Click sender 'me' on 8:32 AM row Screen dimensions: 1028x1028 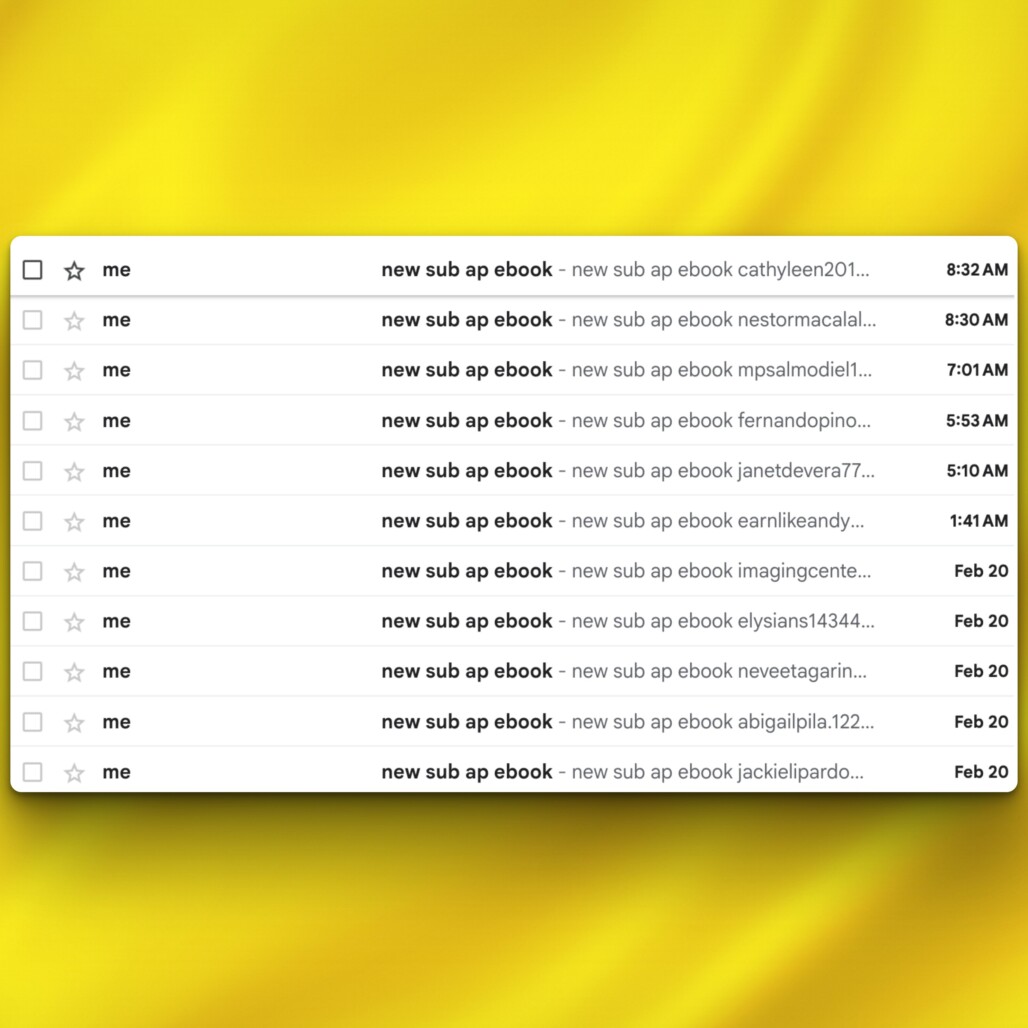point(117,270)
